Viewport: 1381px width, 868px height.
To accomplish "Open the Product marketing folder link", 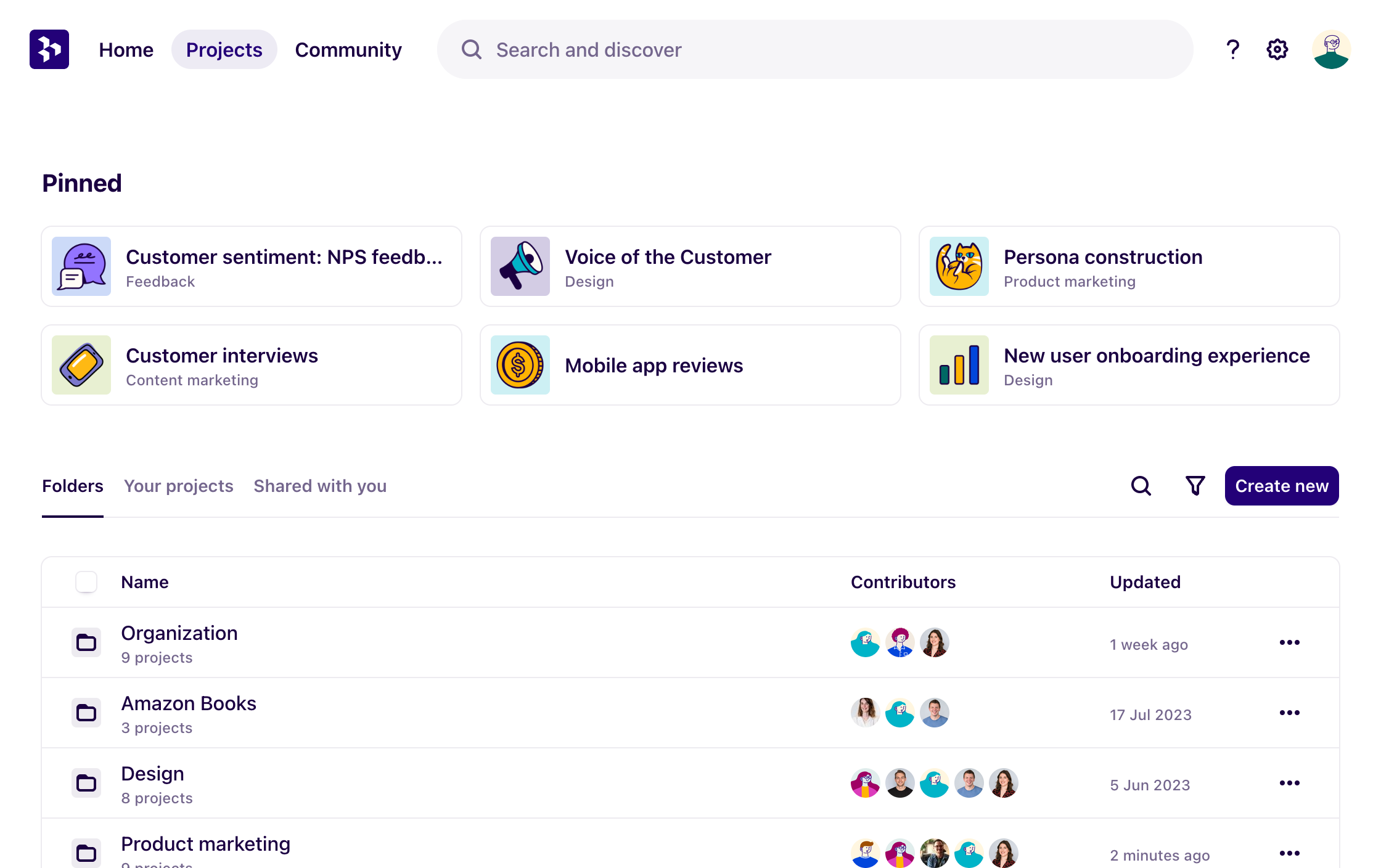I will [x=205, y=843].
